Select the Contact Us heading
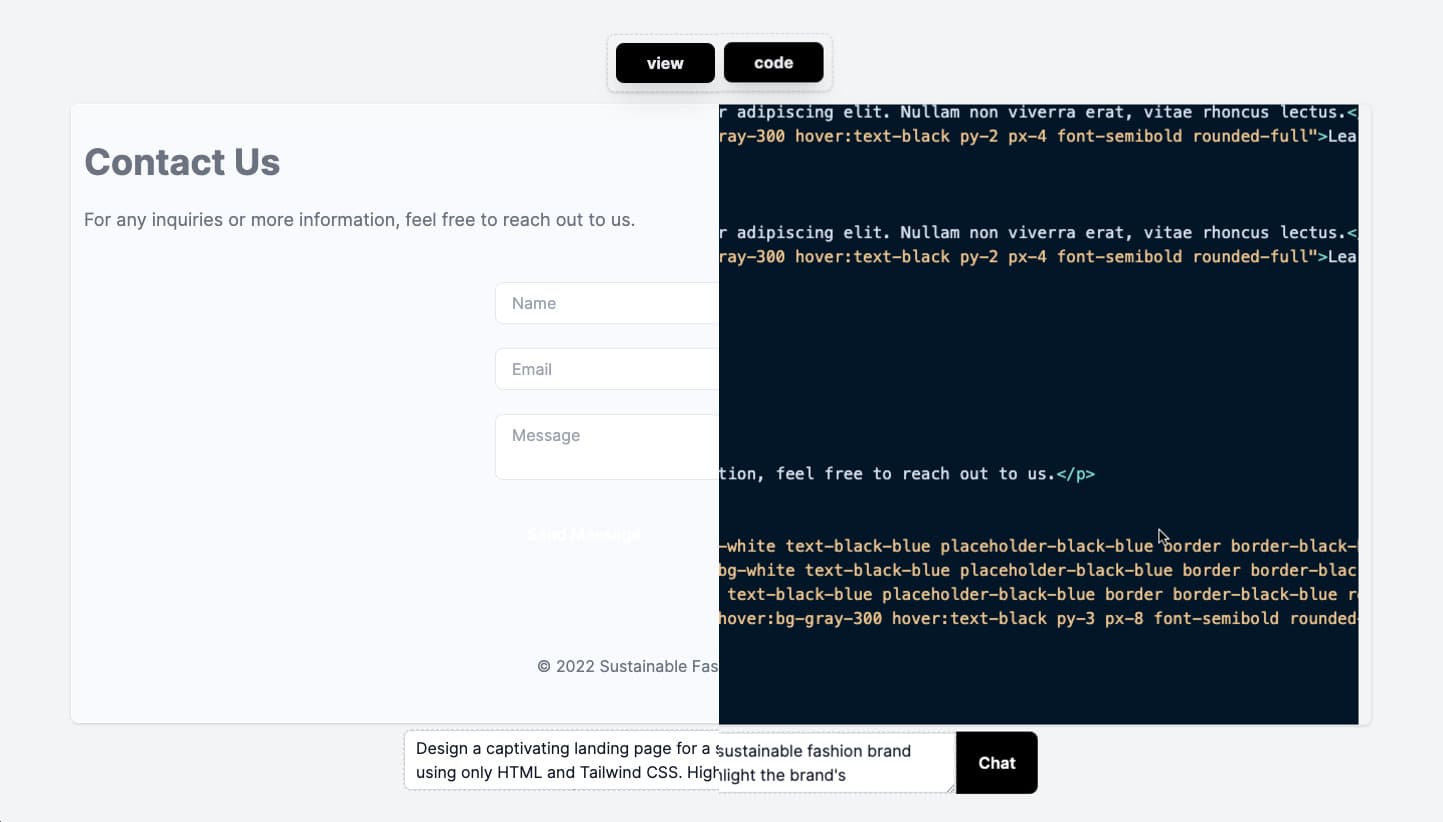Image resolution: width=1443 pixels, height=822 pixels. (x=182, y=162)
